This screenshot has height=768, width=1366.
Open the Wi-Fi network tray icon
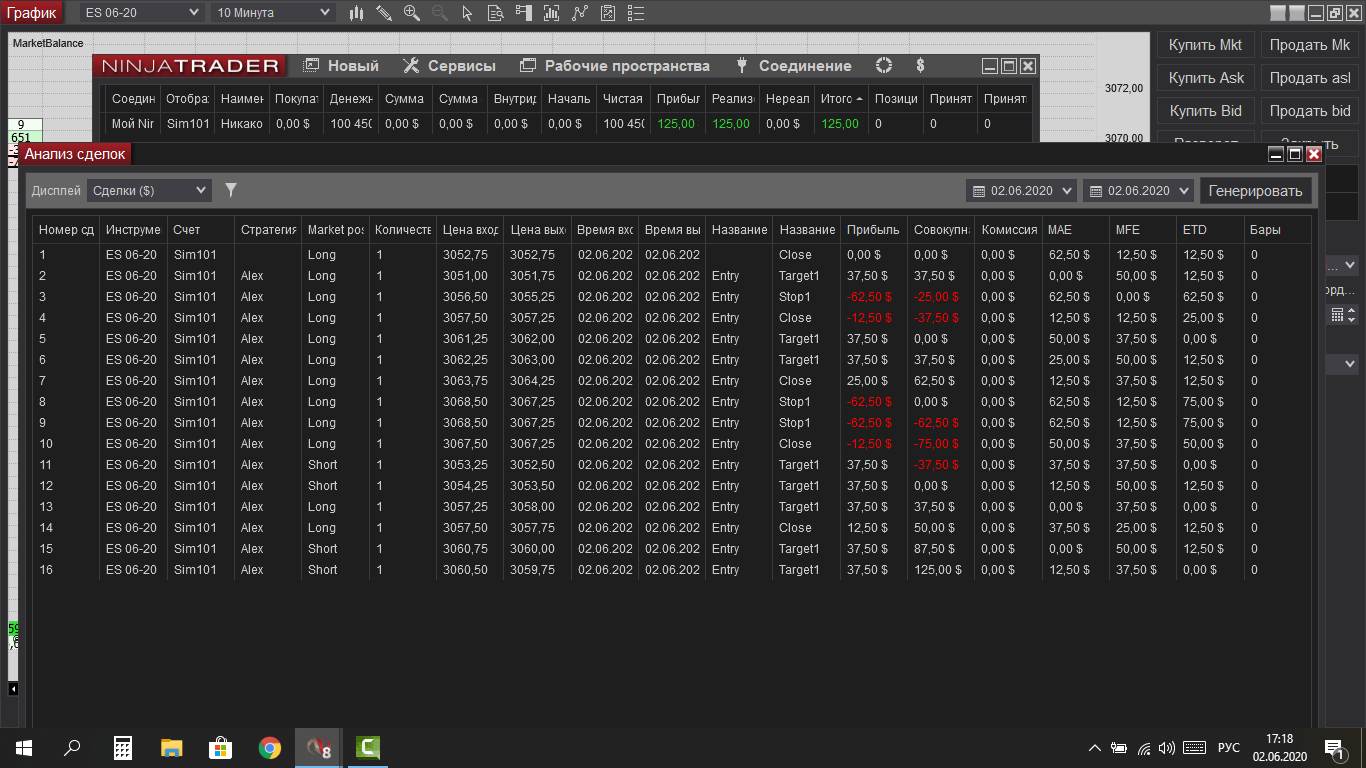[x=1143, y=748]
